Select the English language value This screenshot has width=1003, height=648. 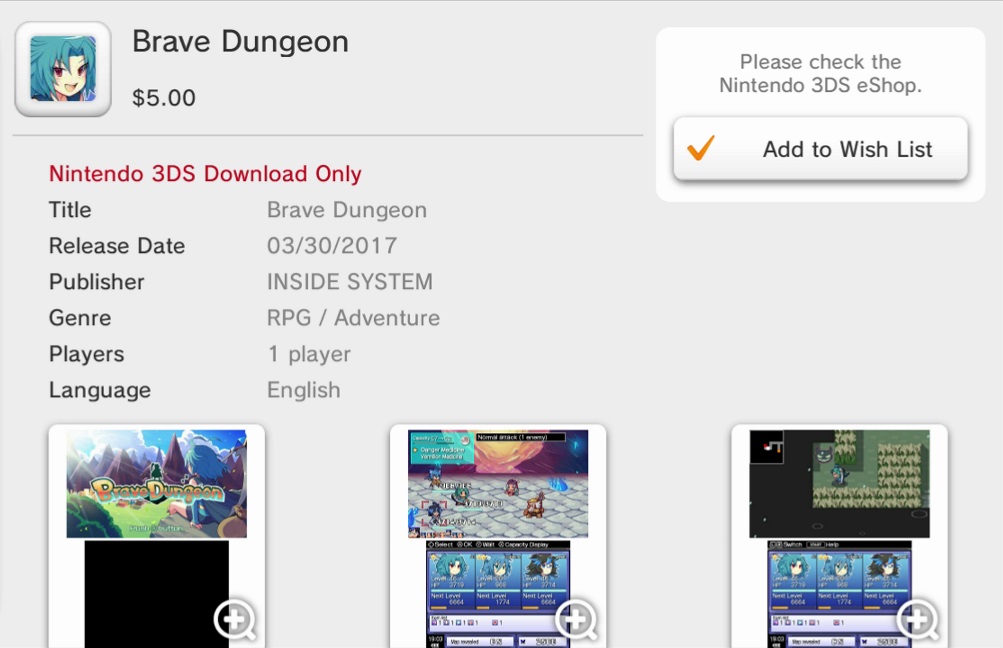[x=303, y=390]
